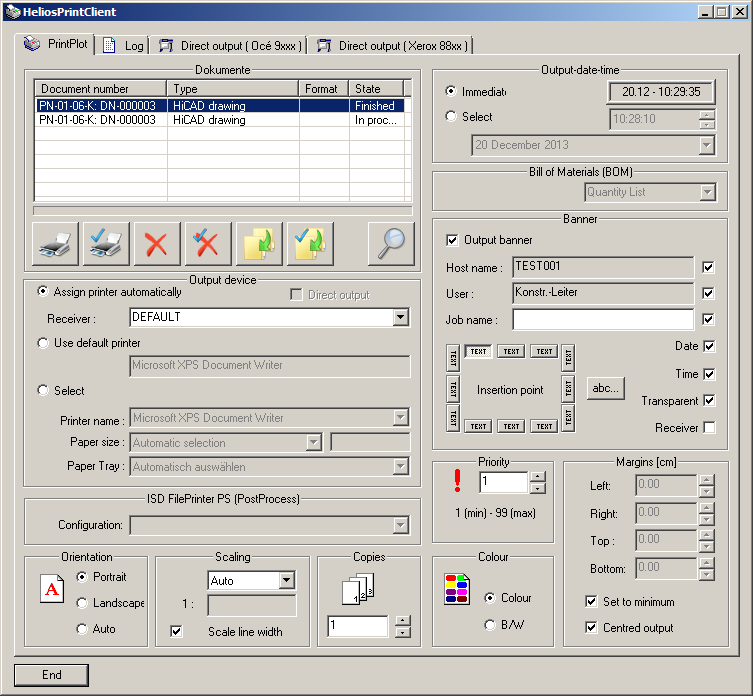Sort by Document number column header
753x696 pixels.
pos(101,89)
